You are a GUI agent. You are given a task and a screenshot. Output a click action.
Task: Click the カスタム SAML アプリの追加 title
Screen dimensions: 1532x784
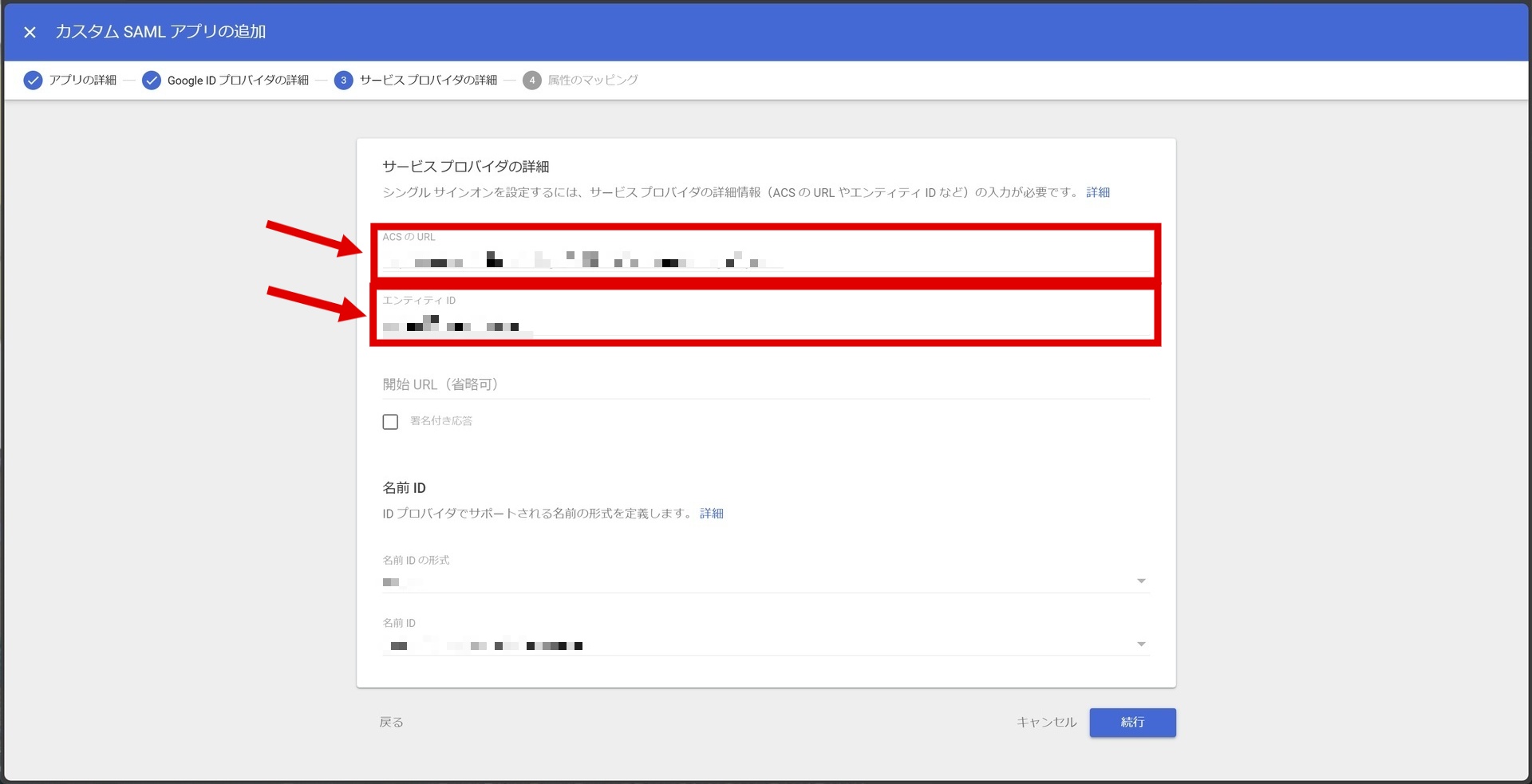160,32
